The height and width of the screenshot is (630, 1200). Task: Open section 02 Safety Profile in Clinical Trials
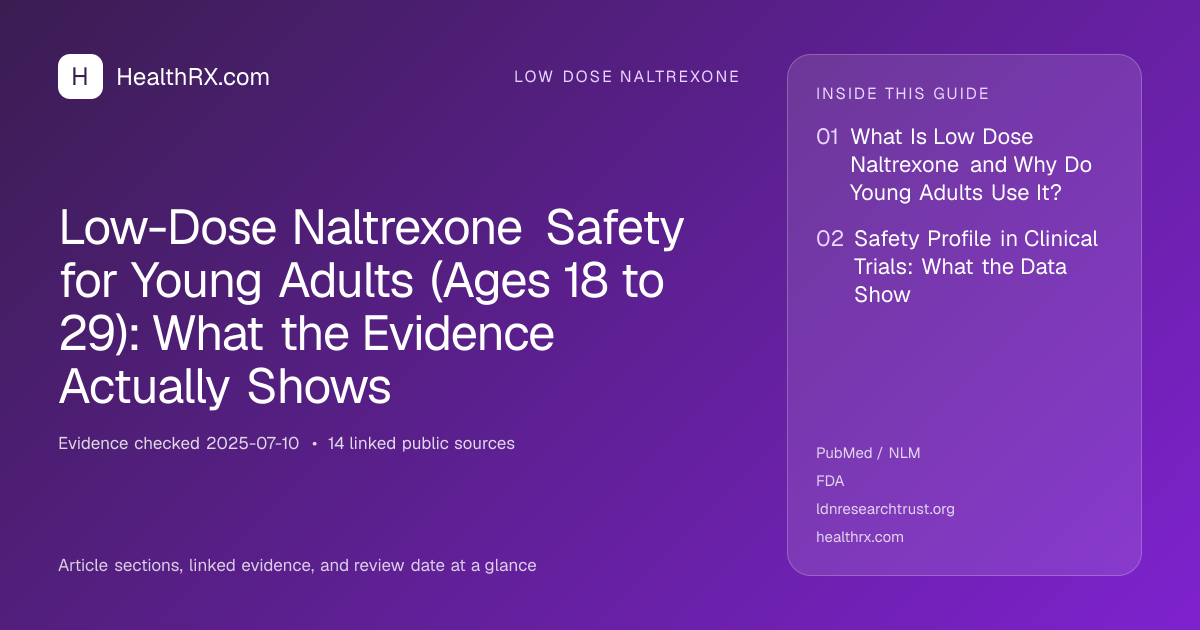[958, 267]
